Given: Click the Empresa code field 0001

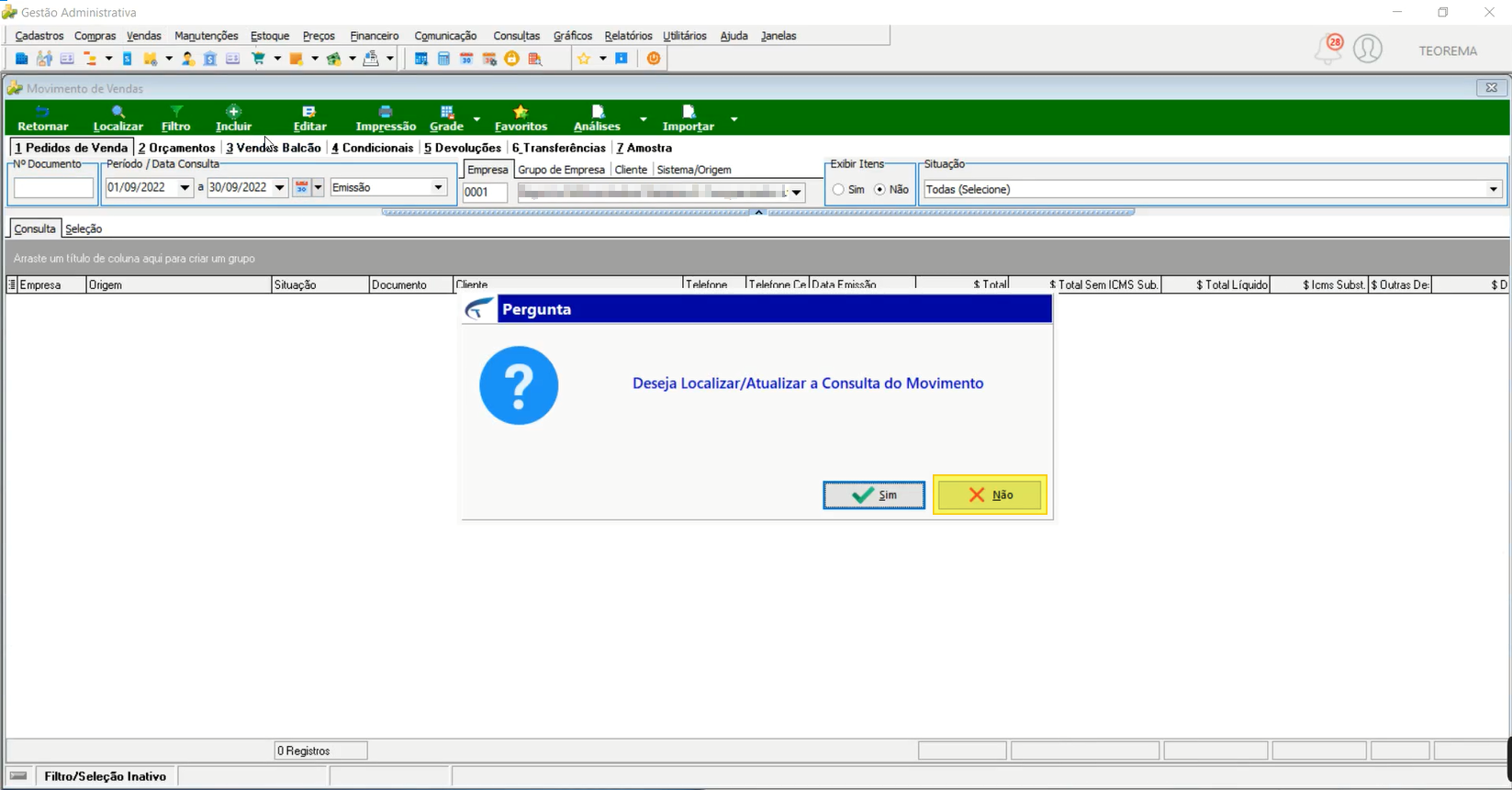Looking at the screenshot, I should (485, 193).
